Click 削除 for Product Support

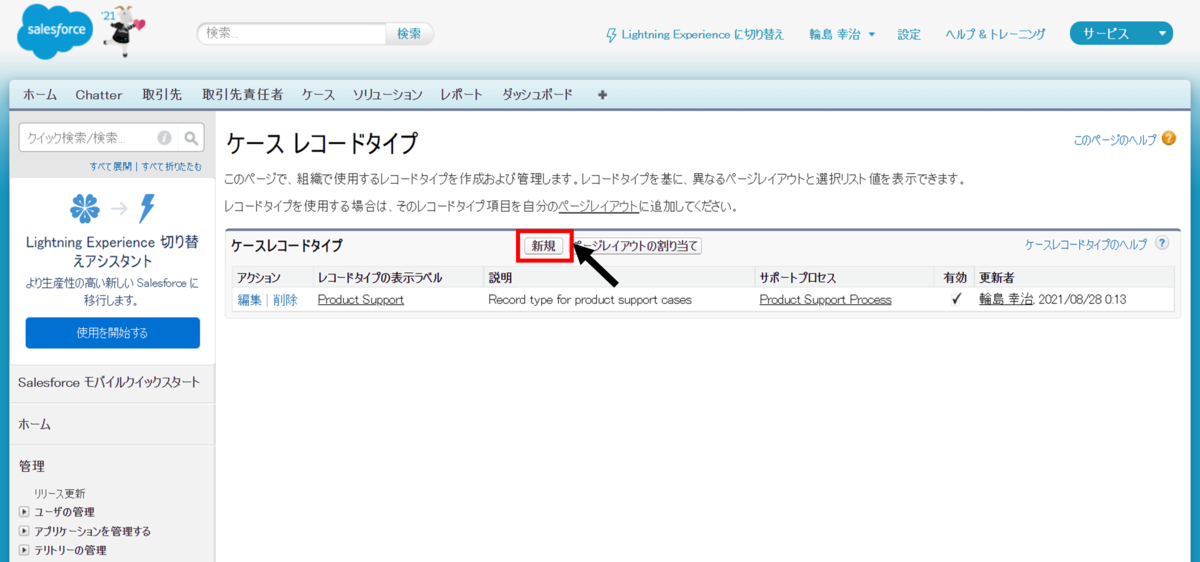pyautogui.click(x=285, y=299)
